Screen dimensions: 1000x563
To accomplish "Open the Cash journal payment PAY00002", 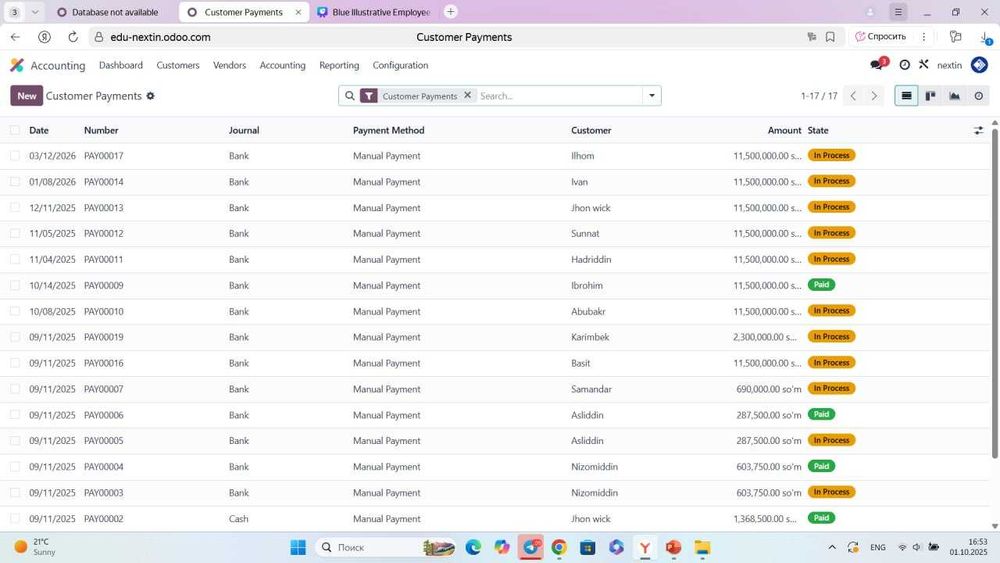I will pos(495,518).
